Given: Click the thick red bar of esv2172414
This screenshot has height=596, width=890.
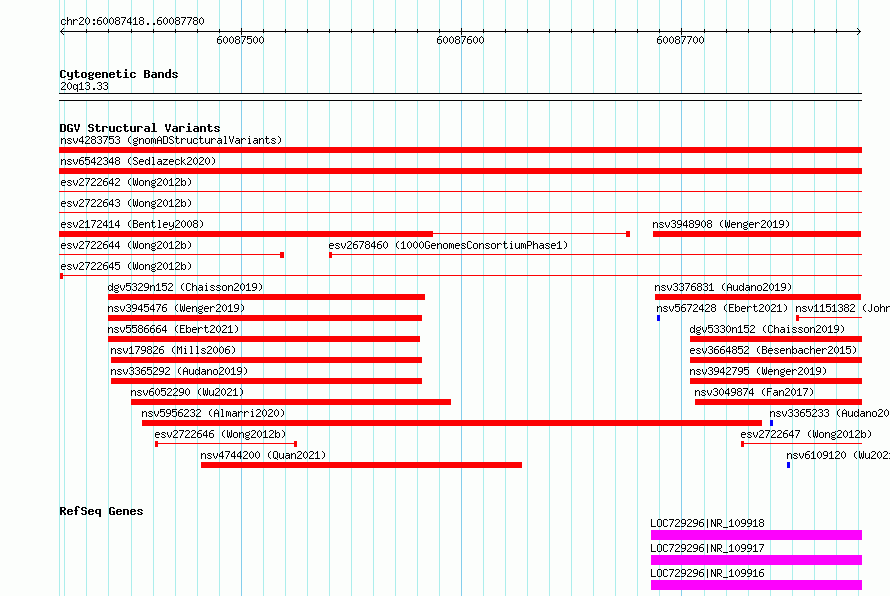Looking at the screenshot, I should (246, 234).
